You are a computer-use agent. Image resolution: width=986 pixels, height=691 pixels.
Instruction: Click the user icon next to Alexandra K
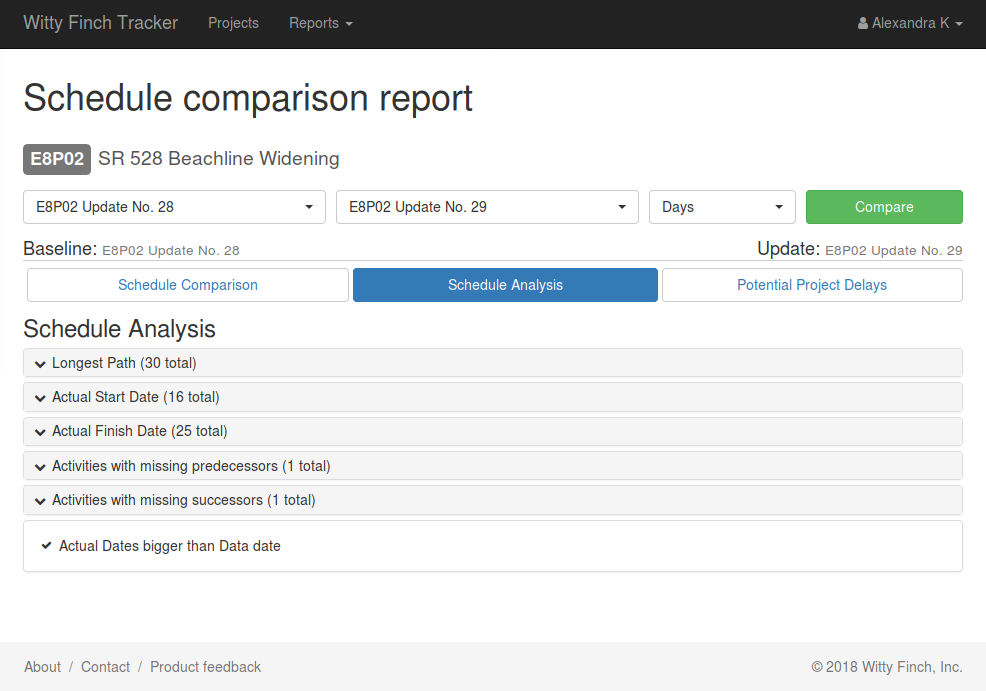point(861,22)
